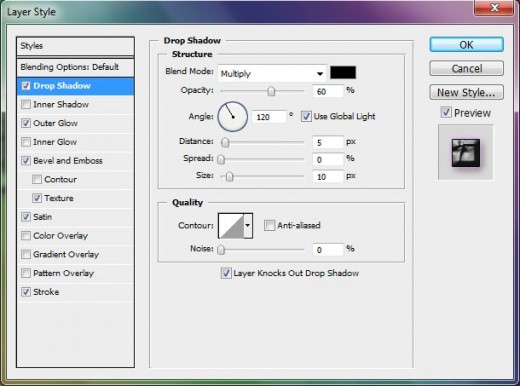Uncheck the Bevel and Emboss checkbox

tap(26, 161)
